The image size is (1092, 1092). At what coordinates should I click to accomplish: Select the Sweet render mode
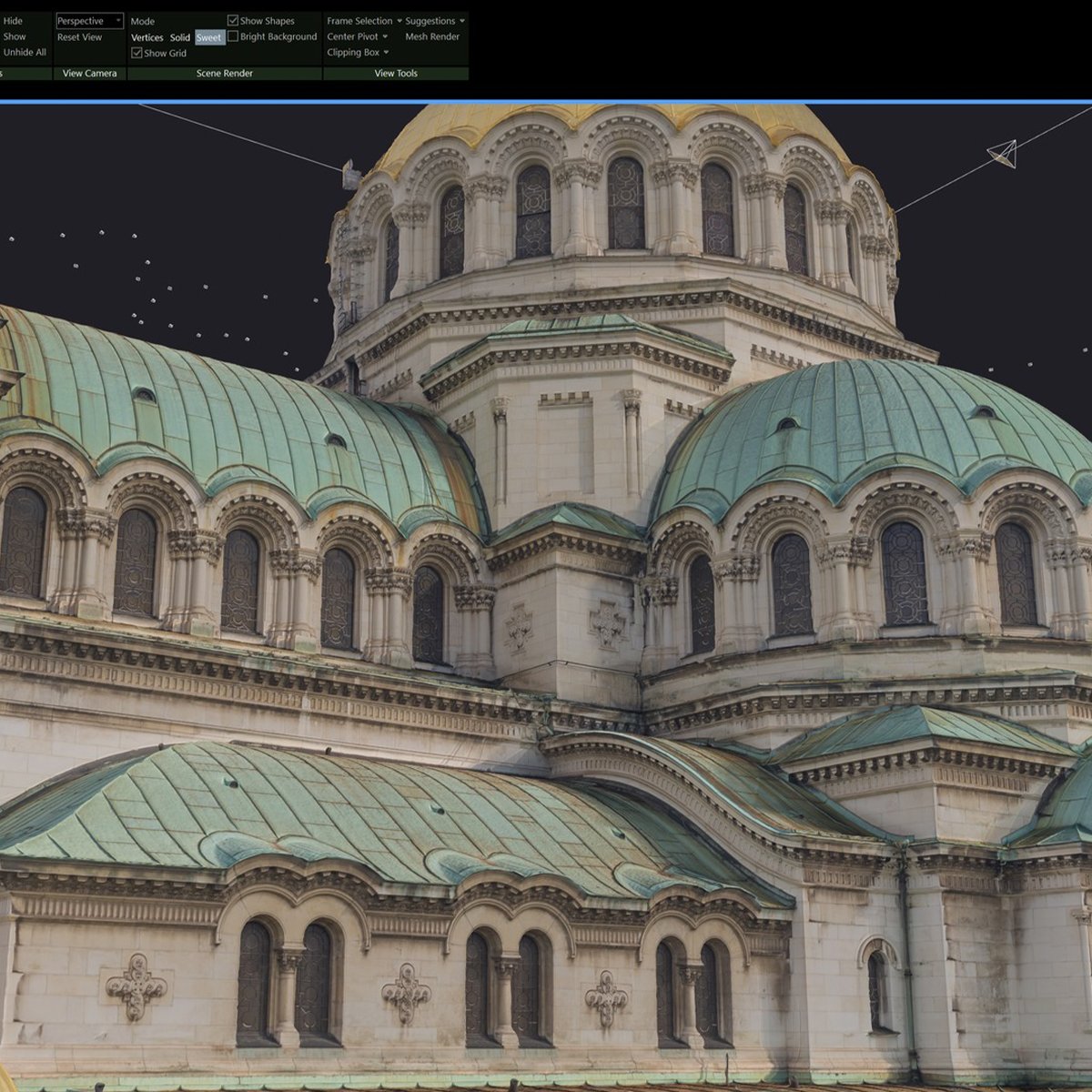(208, 37)
